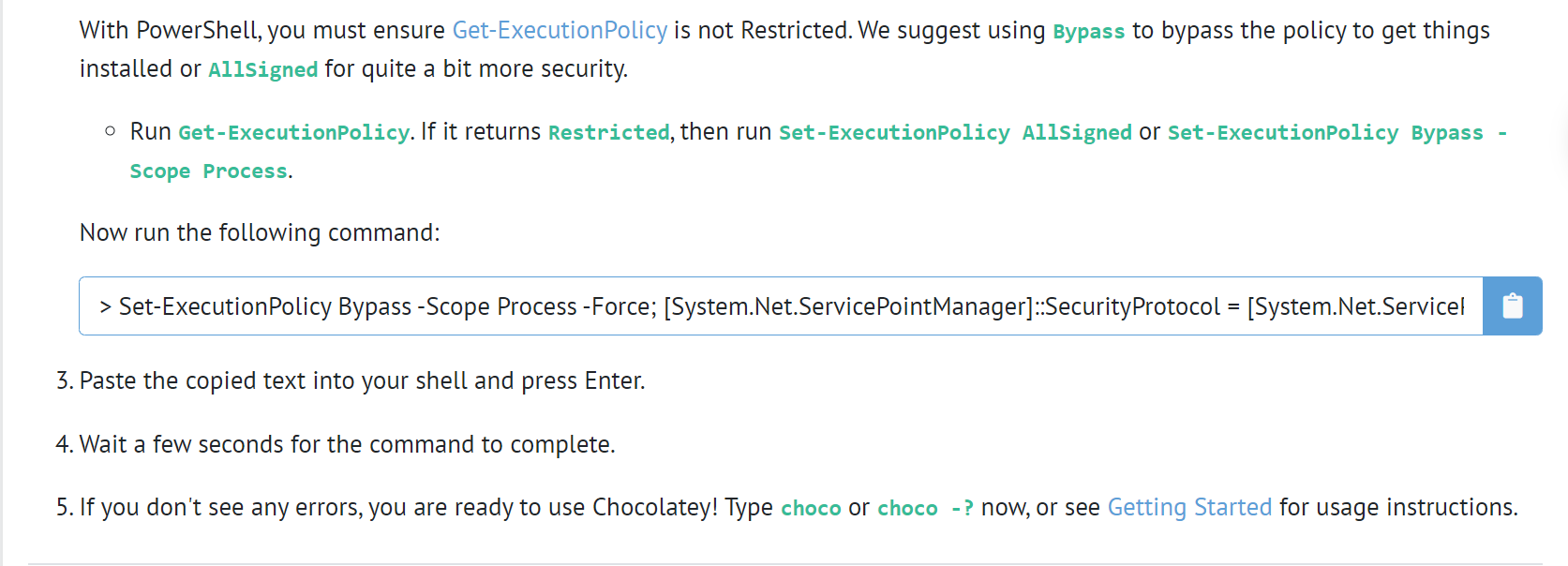
Task: Click the circular bullet before Run Get-ExecutionPolicy
Action: (x=110, y=129)
